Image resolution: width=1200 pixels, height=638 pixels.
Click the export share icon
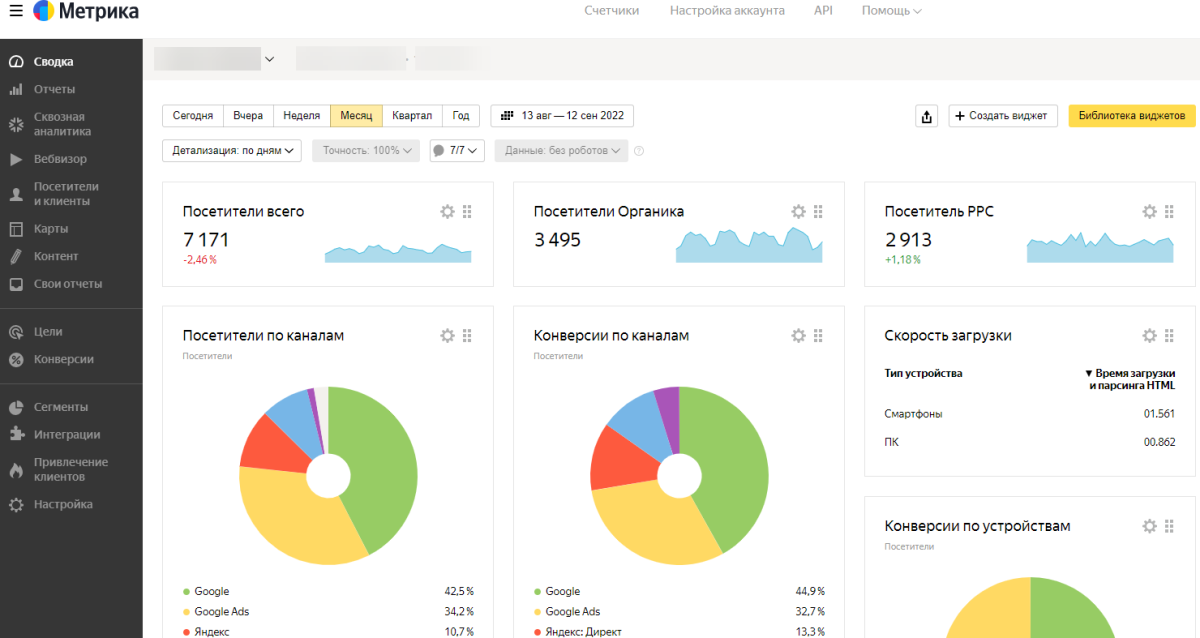tap(927, 116)
